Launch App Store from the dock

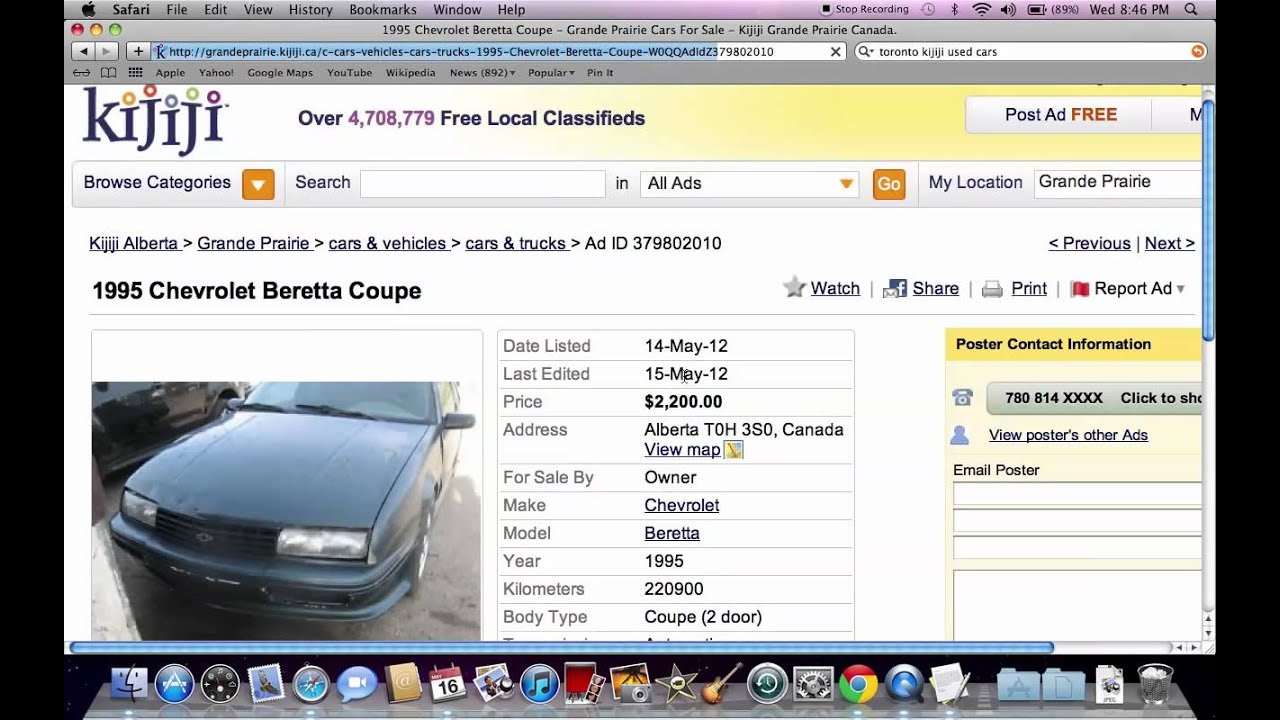pyautogui.click(x=174, y=685)
